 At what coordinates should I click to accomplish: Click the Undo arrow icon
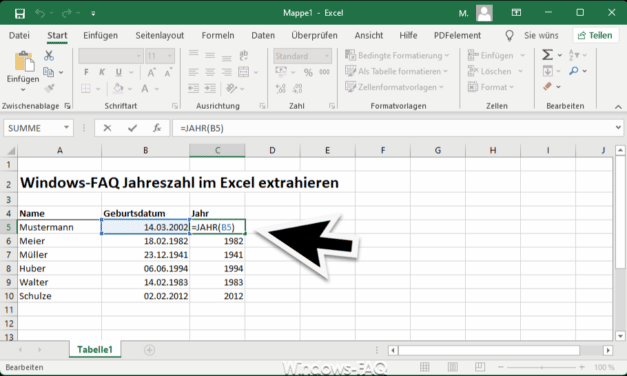(x=40, y=13)
